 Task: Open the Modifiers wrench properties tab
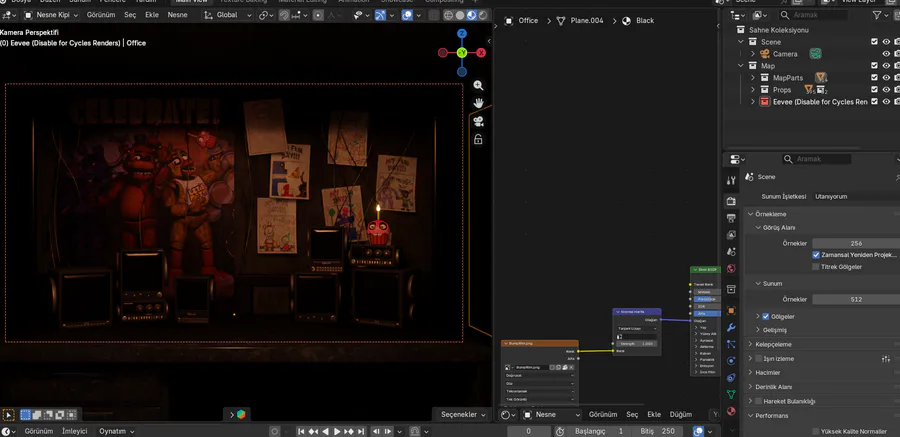click(x=731, y=328)
